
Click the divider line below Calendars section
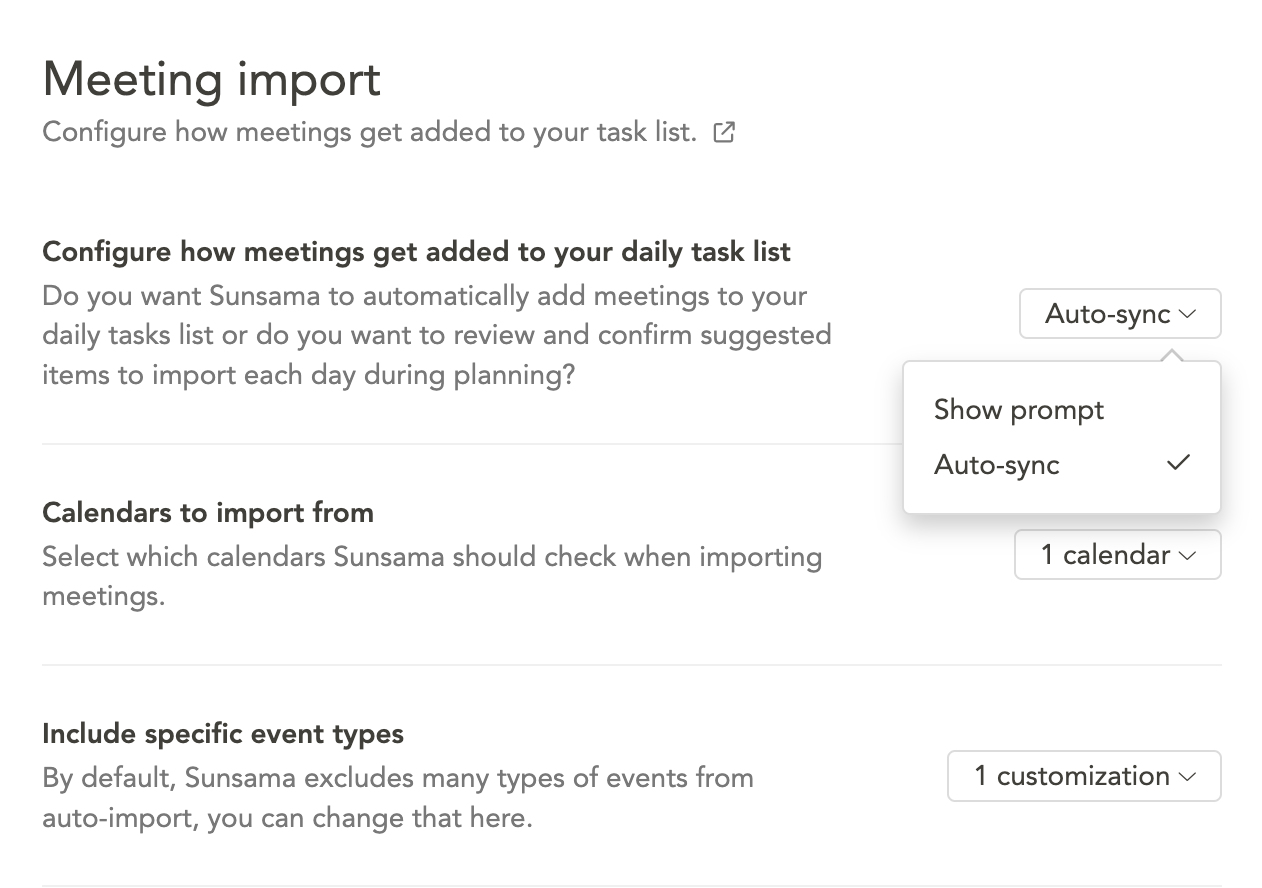click(631, 665)
